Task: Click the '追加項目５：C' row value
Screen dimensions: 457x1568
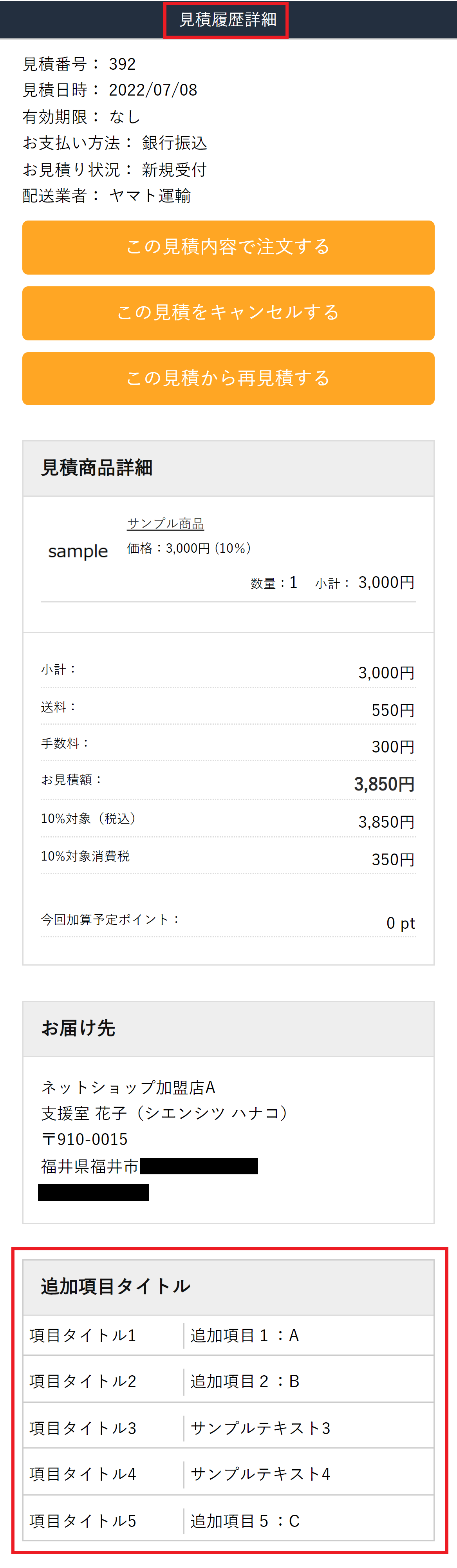Action: click(x=245, y=1521)
